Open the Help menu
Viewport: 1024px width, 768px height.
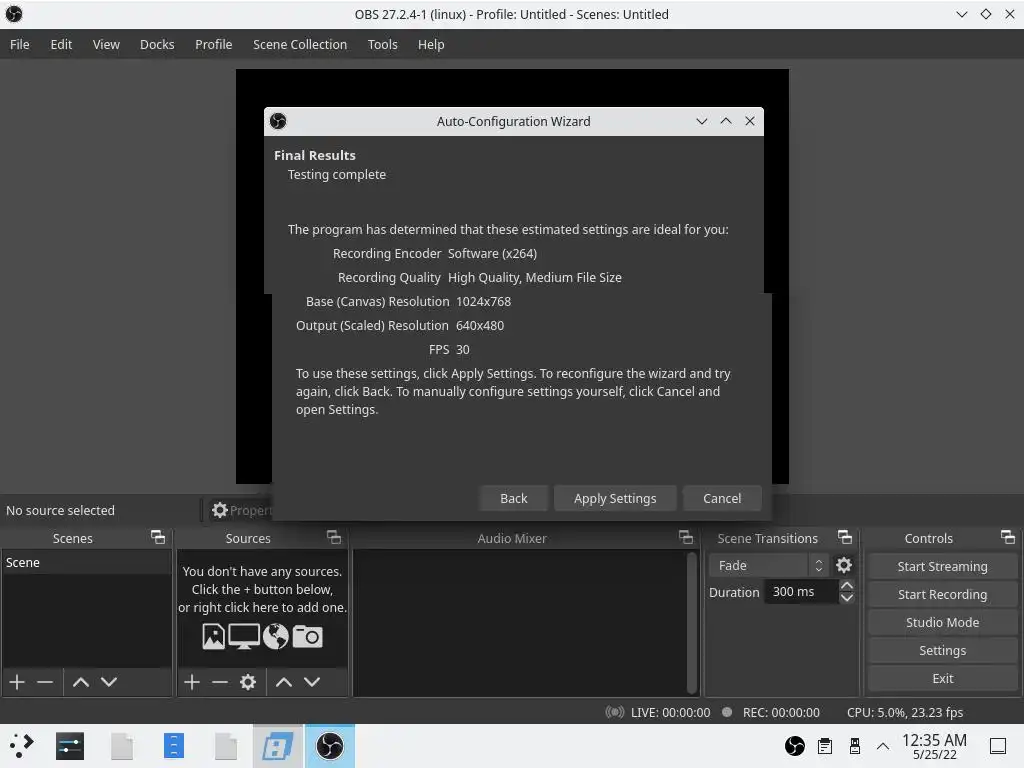(431, 44)
